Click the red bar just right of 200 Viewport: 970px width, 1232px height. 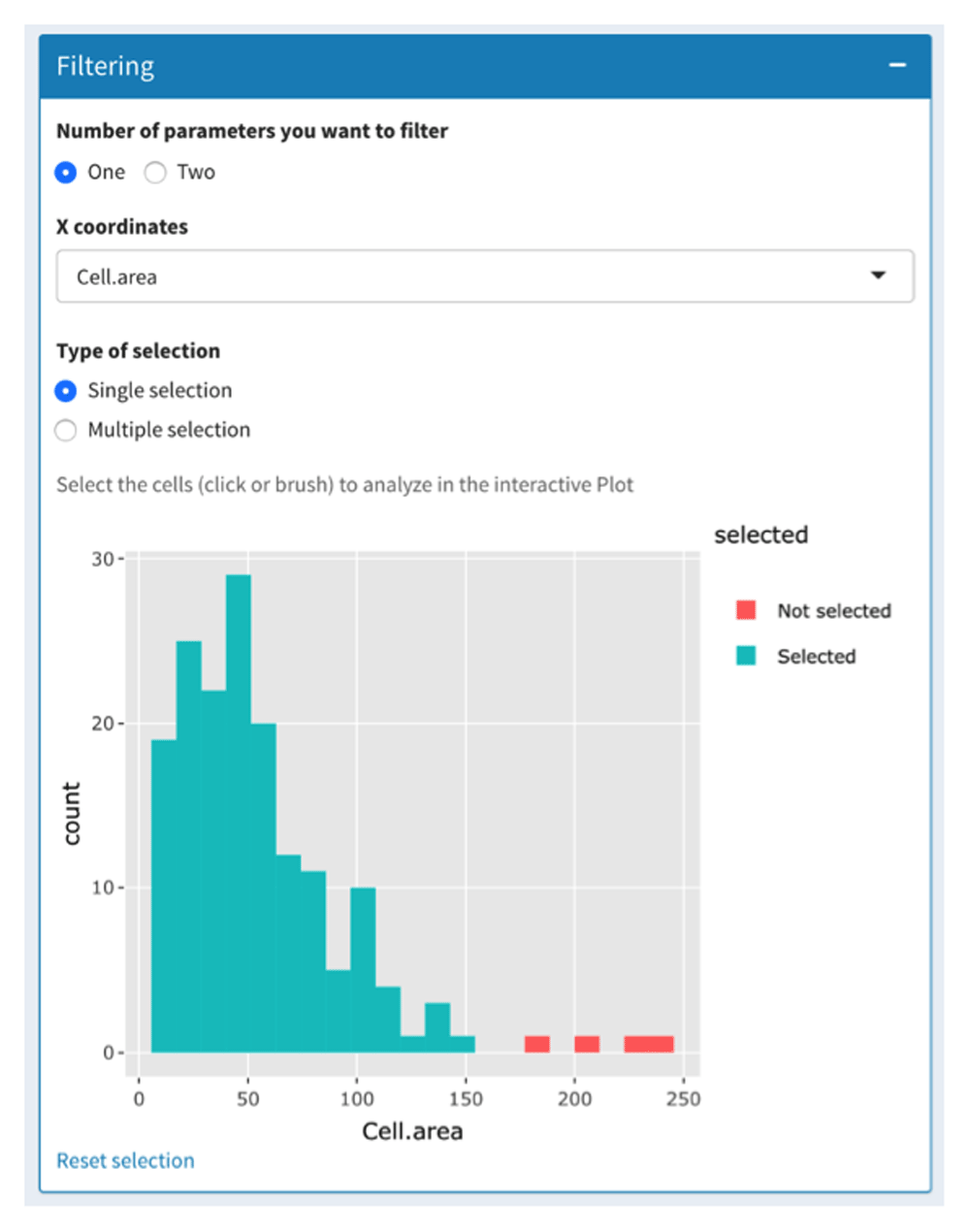[x=587, y=1045]
